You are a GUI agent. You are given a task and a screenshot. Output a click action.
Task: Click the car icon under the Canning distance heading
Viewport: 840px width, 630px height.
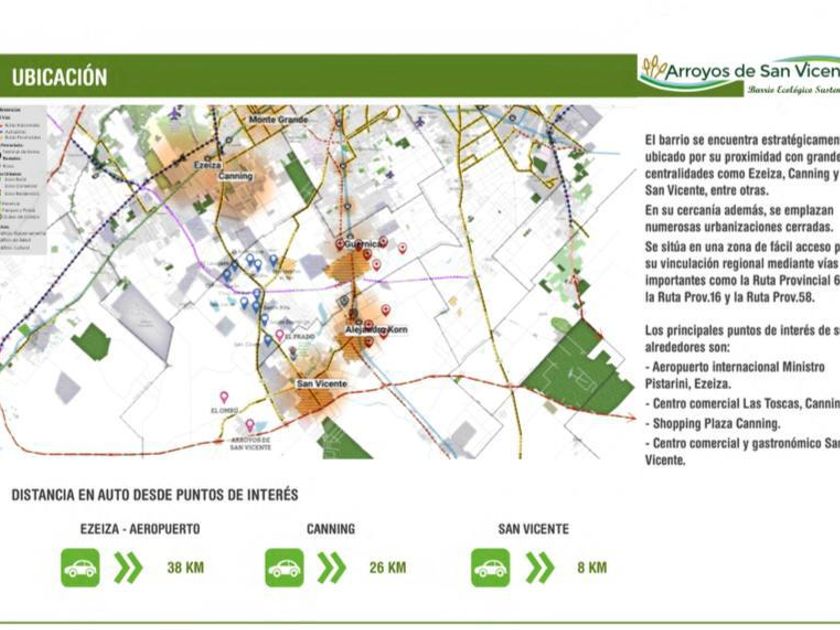tap(284, 567)
